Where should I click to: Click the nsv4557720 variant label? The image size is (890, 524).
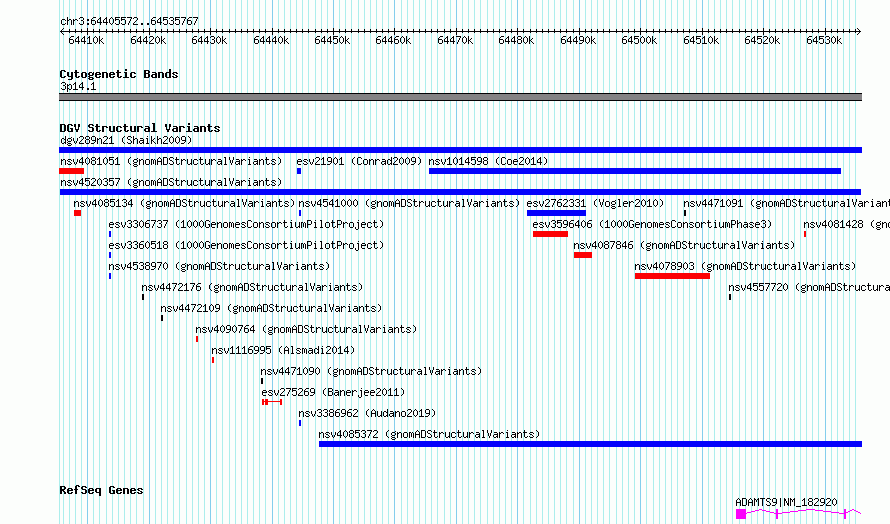(x=809, y=287)
